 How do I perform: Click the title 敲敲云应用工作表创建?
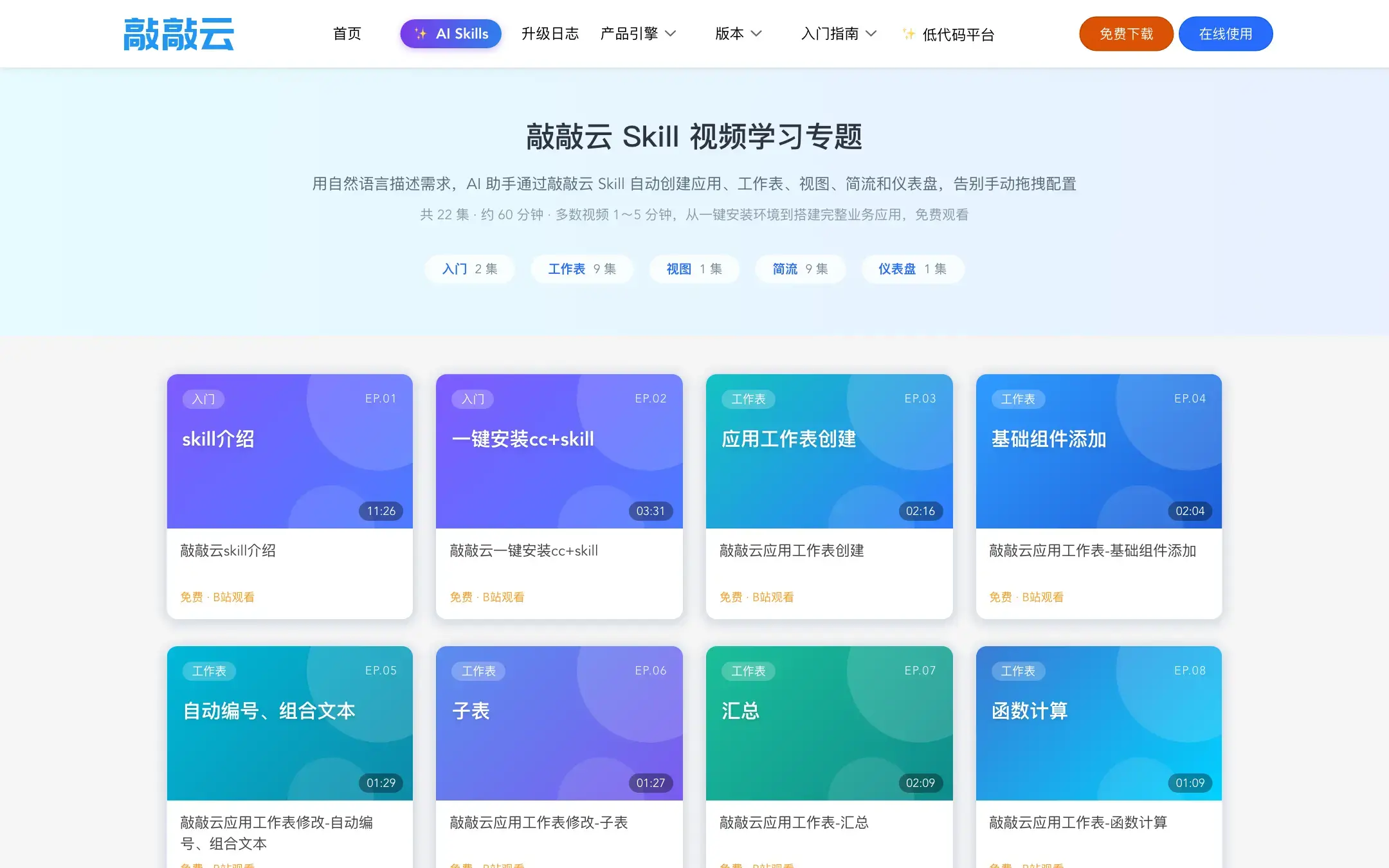792,550
